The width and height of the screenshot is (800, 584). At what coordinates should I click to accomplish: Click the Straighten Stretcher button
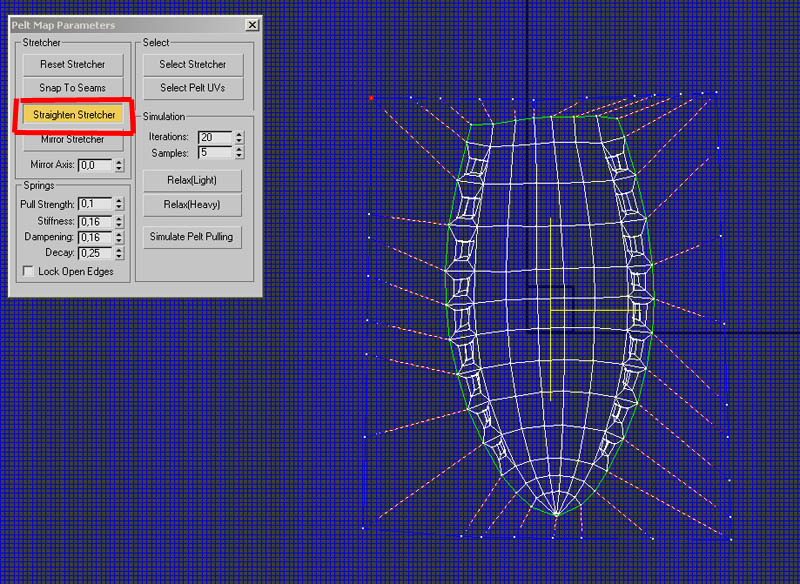pyautogui.click(x=73, y=115)
